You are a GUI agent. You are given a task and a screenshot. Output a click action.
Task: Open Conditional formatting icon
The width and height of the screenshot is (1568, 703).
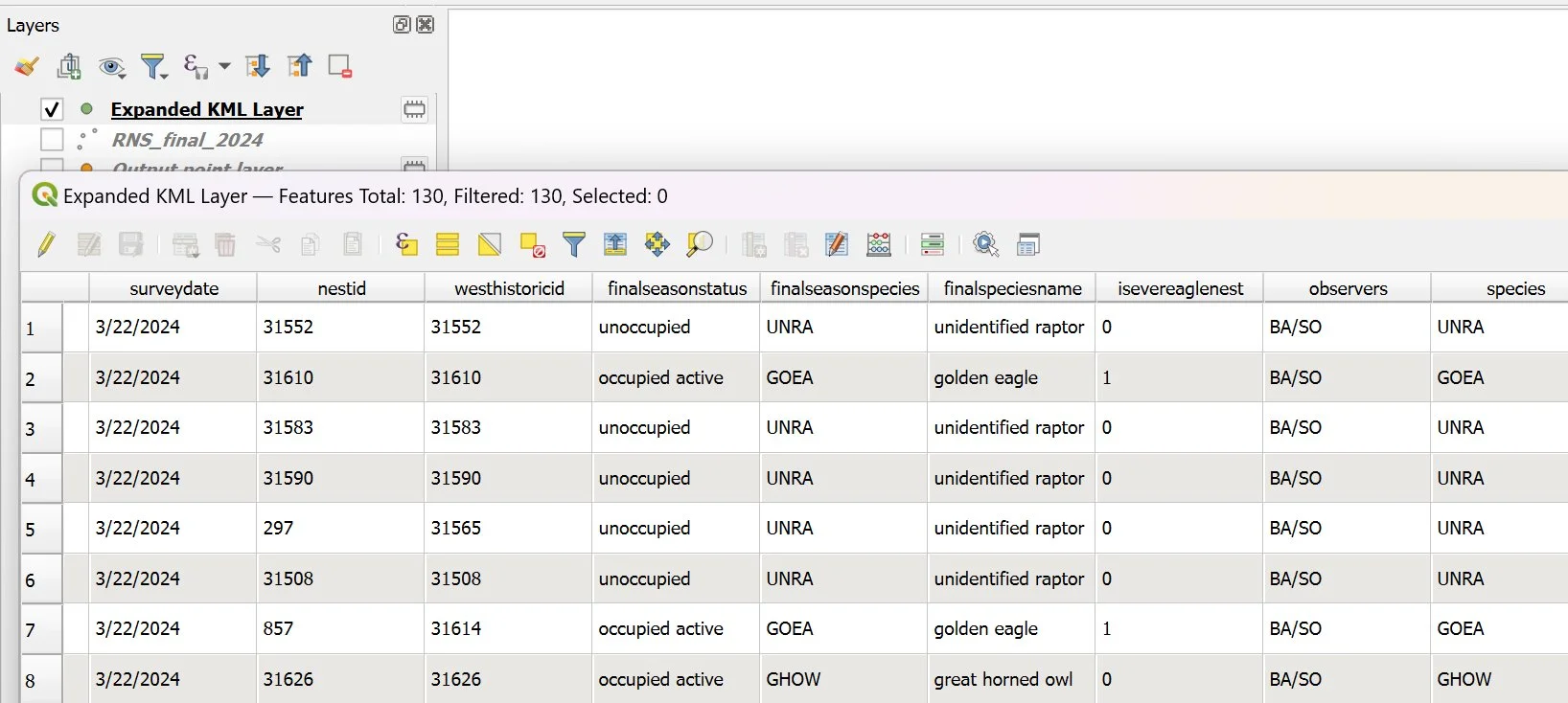point(933,244)
